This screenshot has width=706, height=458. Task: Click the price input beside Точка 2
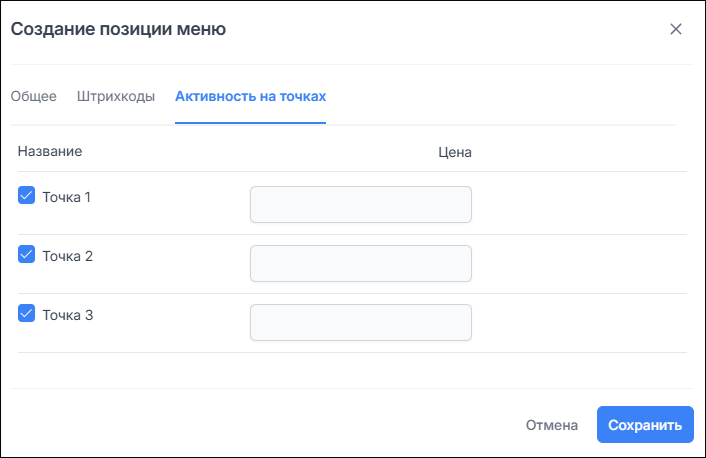tap(360, 264)
